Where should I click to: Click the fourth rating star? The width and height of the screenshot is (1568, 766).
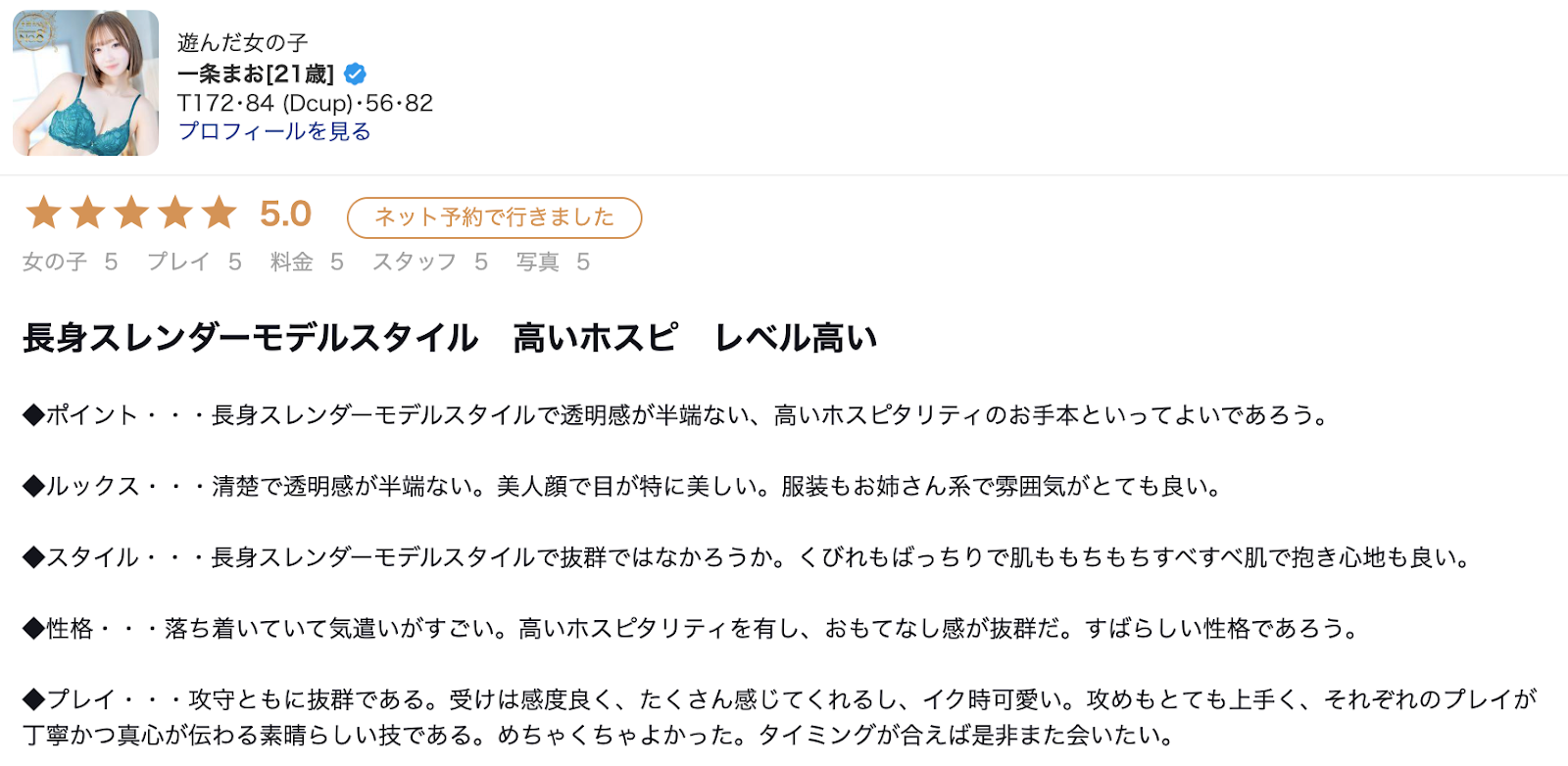coord(175,213)
